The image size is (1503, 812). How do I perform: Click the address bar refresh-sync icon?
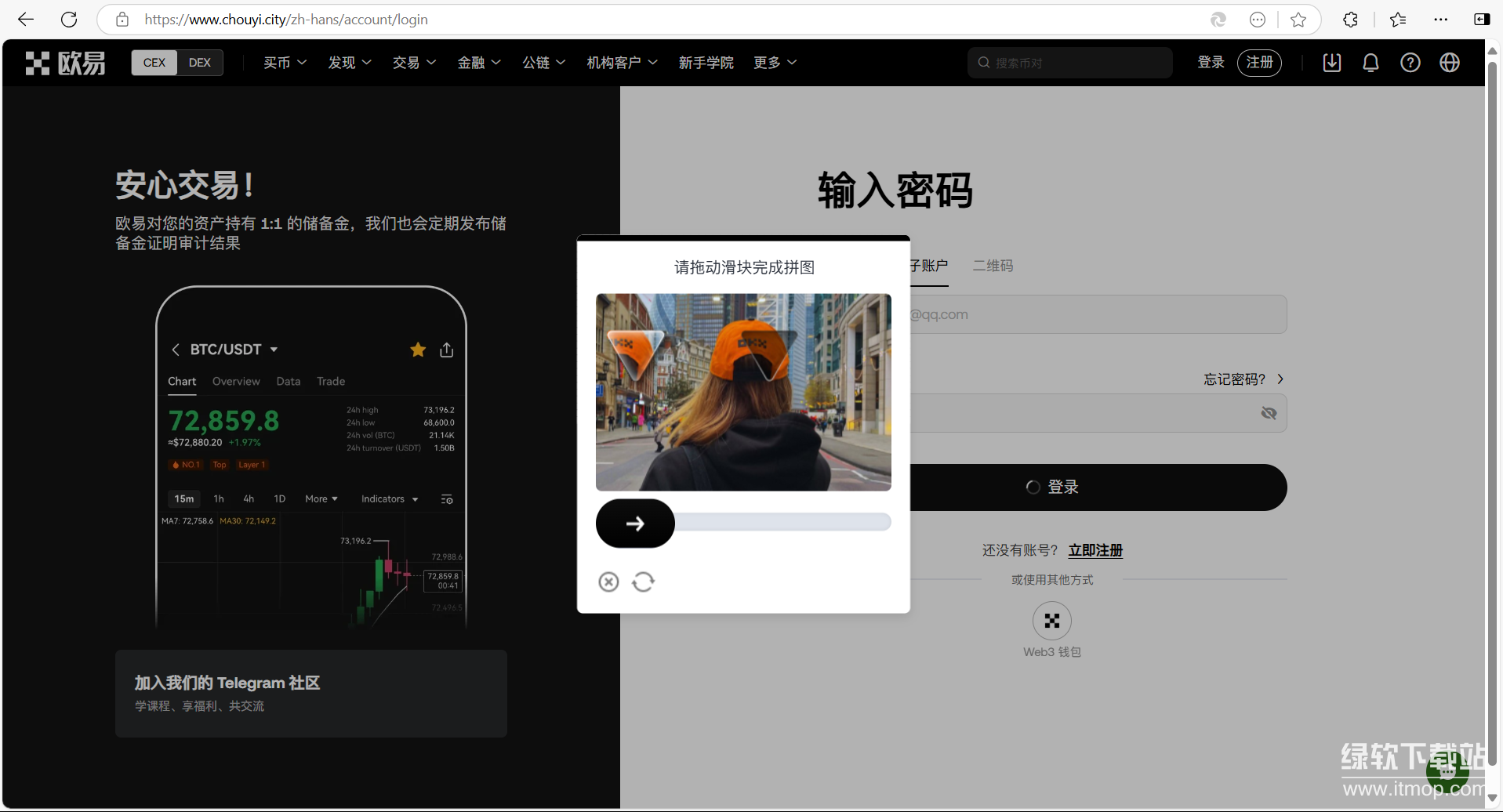tap(1218, 20)
